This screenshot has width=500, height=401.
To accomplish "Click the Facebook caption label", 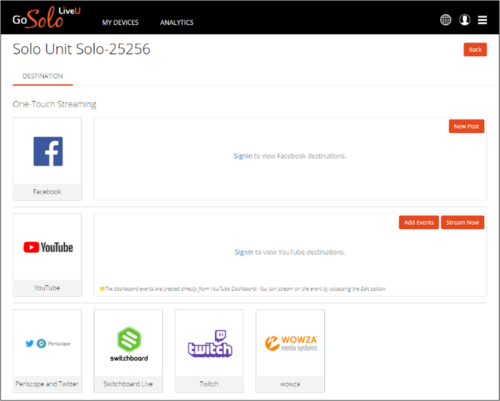I will point(47,192).
